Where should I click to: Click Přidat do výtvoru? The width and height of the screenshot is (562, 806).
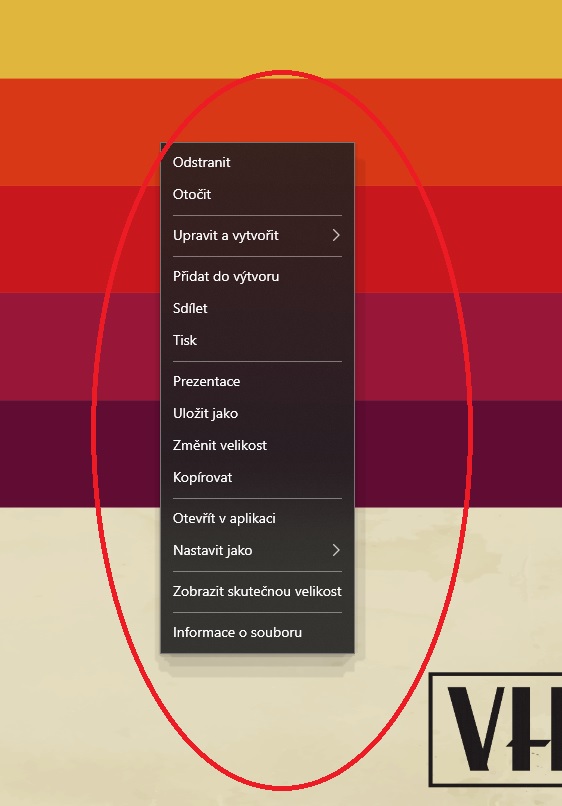pyautogui.click(x=257, y=277)
